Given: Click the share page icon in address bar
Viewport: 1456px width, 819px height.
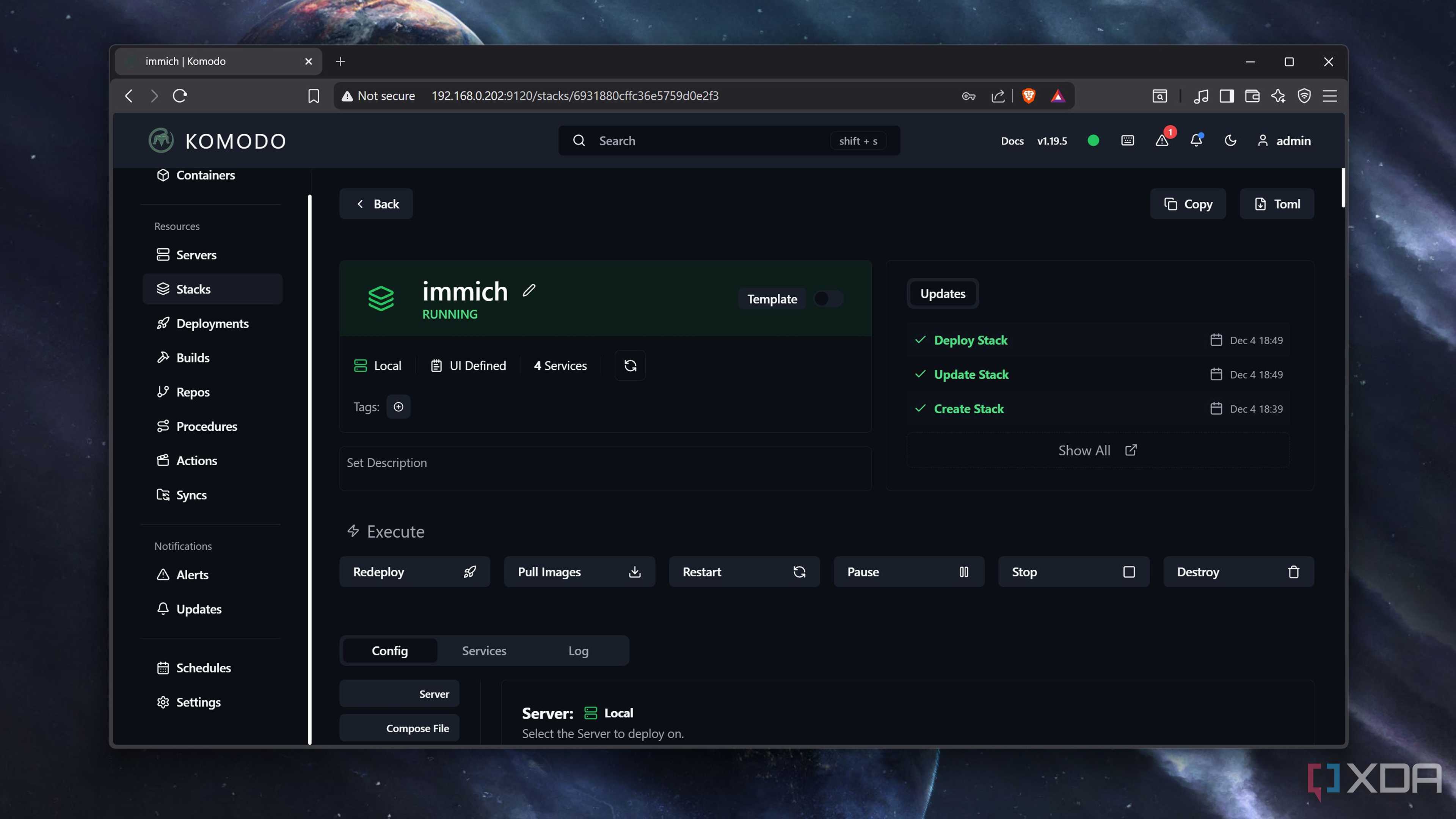Looking at the screenshot, I should 998,96.
